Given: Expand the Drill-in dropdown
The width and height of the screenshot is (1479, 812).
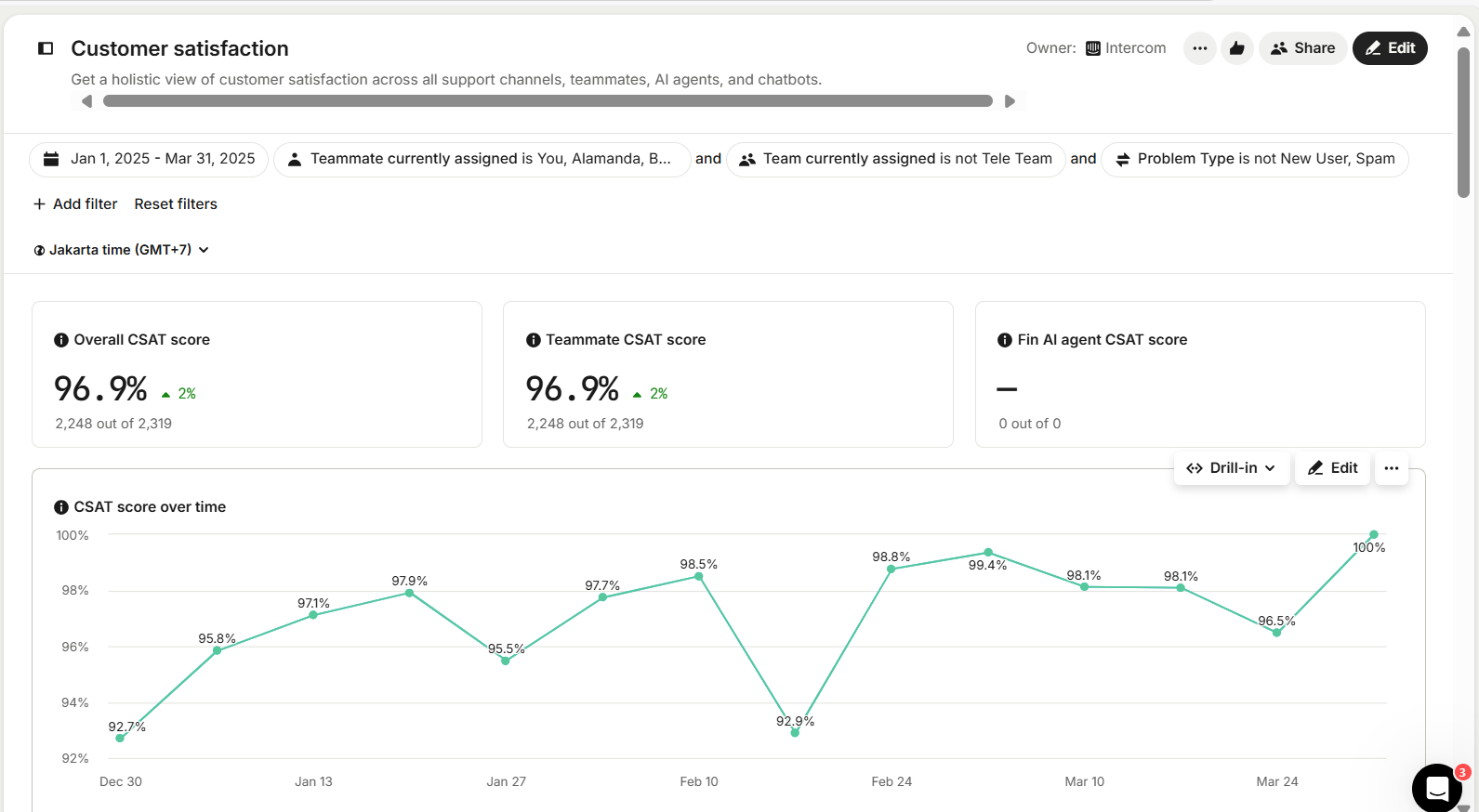Looking at the screenshot, I should click(1232, 468).
